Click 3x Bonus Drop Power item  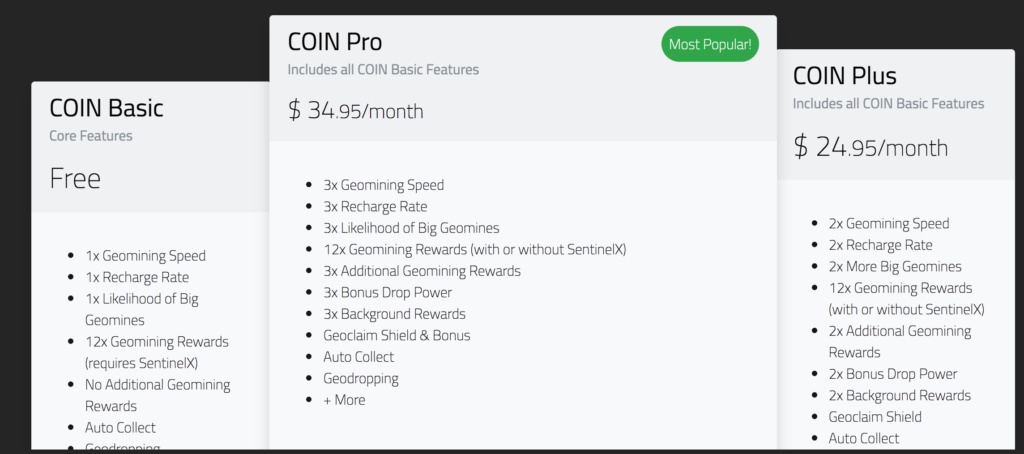click(x=387, y=292)
